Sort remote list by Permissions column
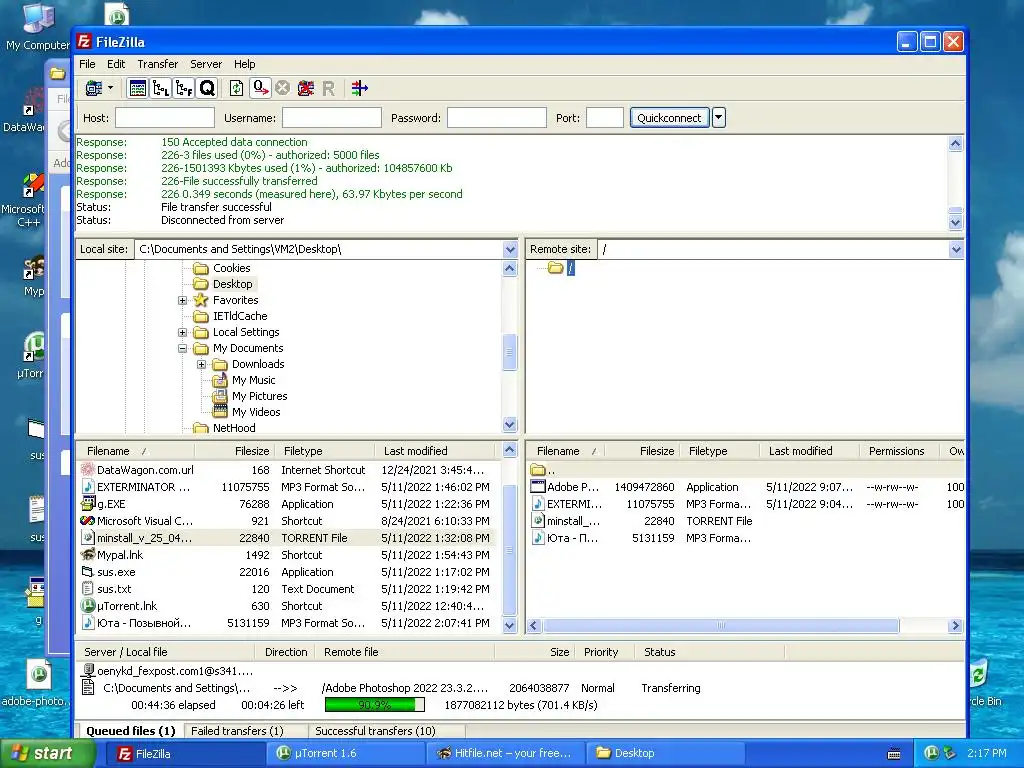 896,451
